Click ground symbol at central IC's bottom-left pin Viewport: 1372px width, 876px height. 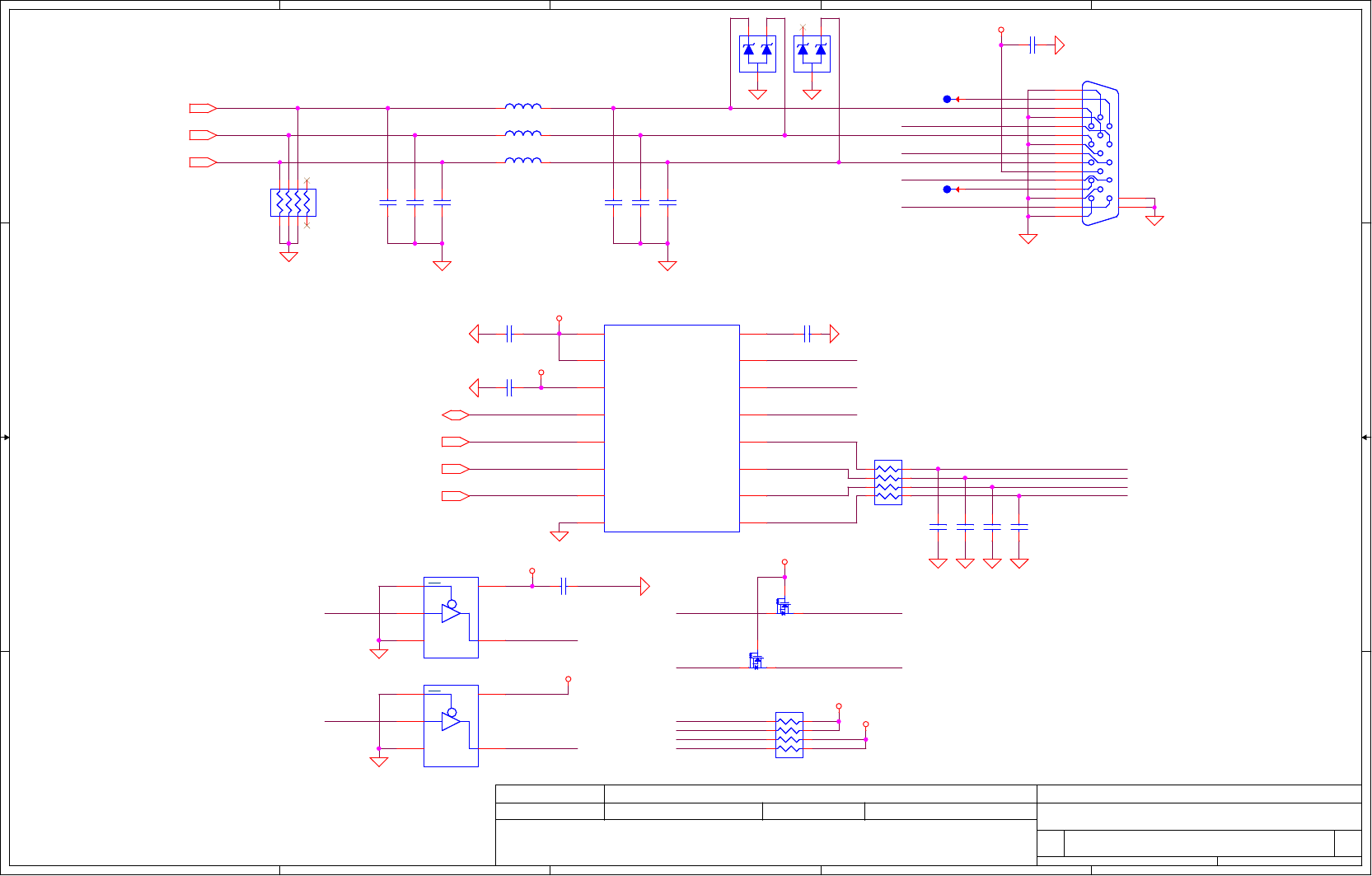[x=559, y=536]
